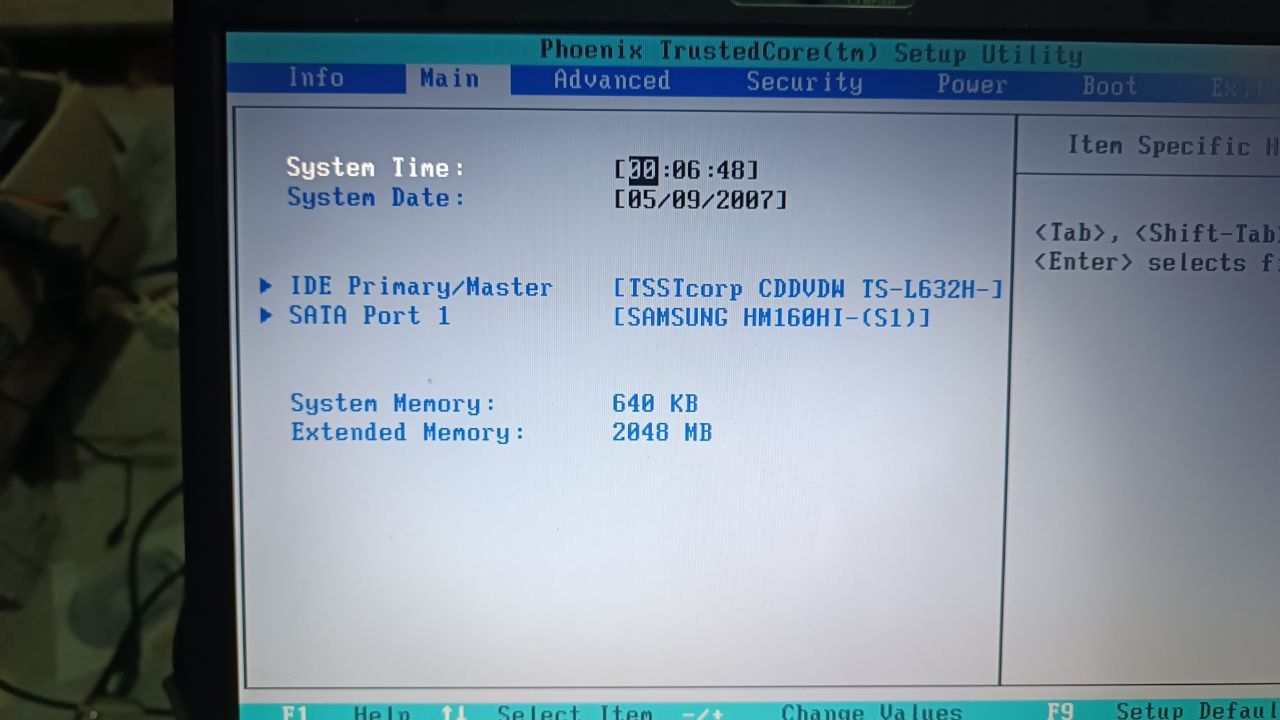Choose the SATA Port 1 entry label
The image size is (1280, 720).
[x=369, y=316]
